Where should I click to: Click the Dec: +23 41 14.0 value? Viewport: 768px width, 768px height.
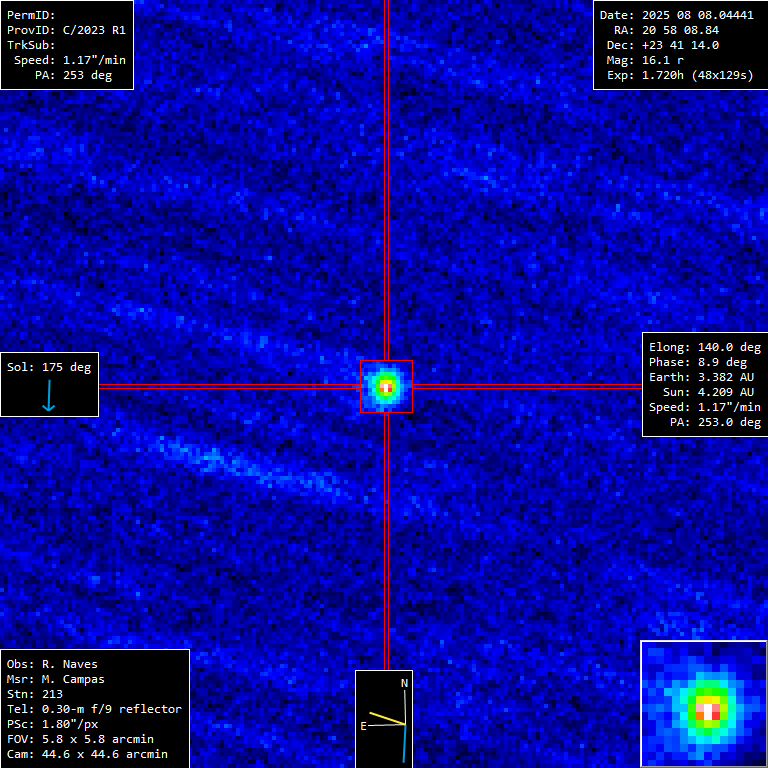pyautogui.click(x=663, y=46)
